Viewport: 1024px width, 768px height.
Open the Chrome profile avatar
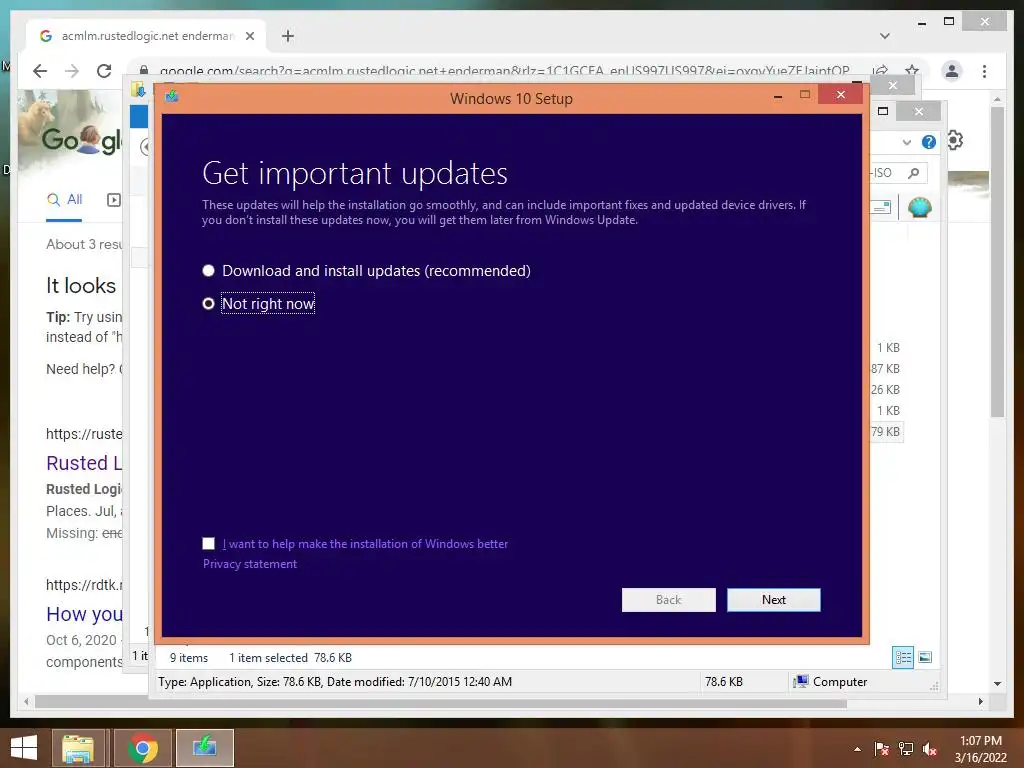(x=952, y=71)
